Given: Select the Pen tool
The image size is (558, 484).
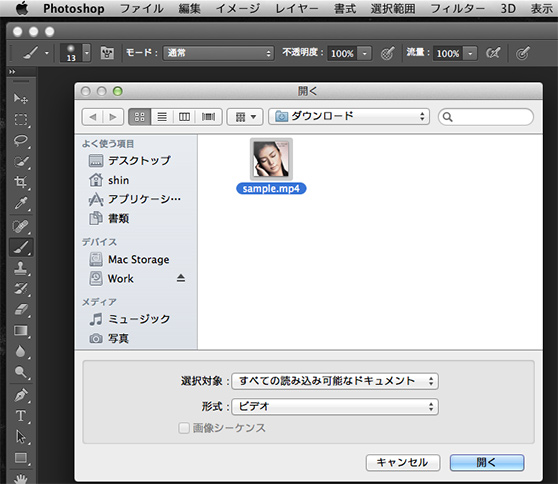Looking at the screenshot, I should pyautogui.click(x=21, y=395).
